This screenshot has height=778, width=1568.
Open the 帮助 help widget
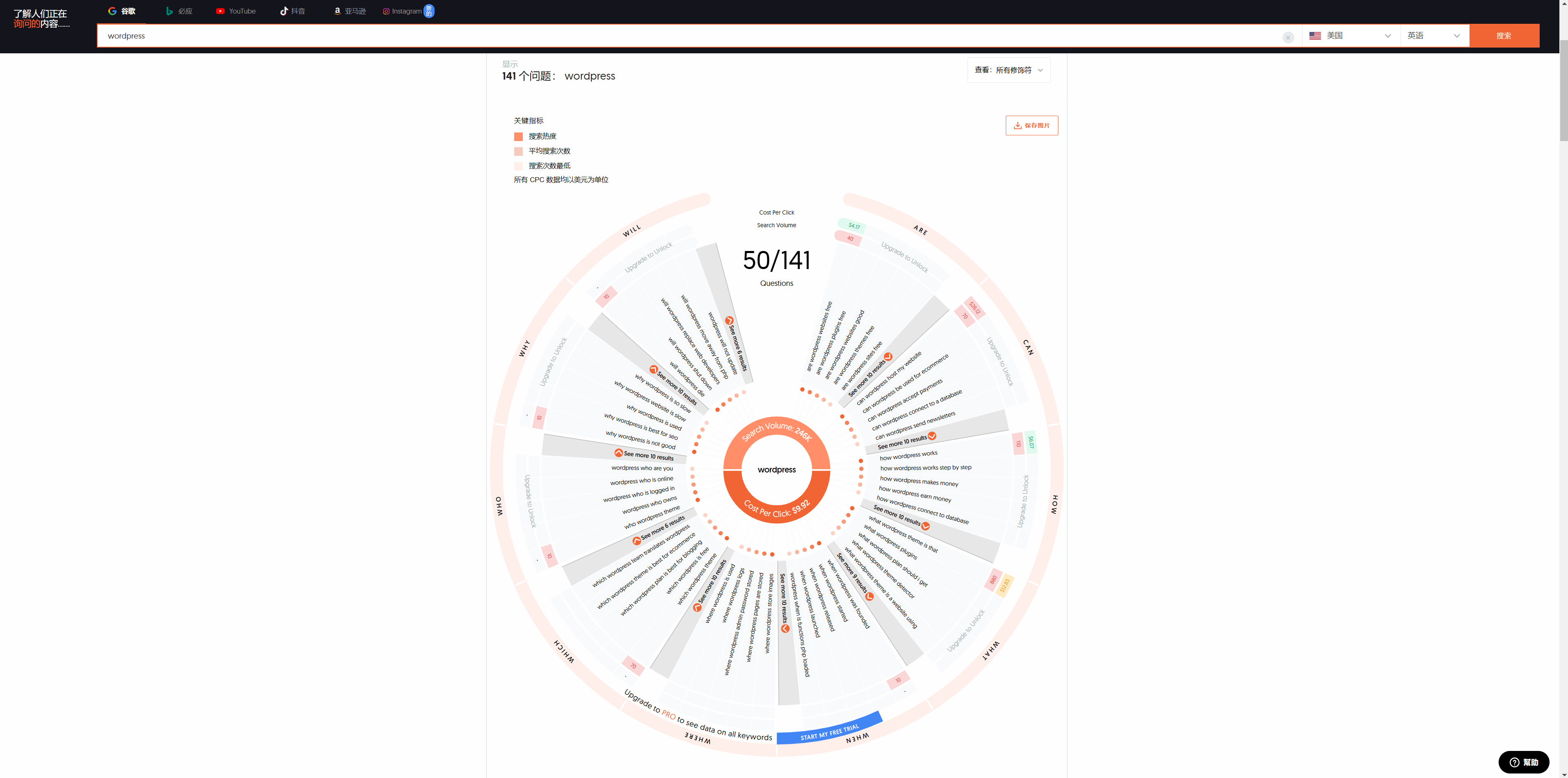[1524, 762]
